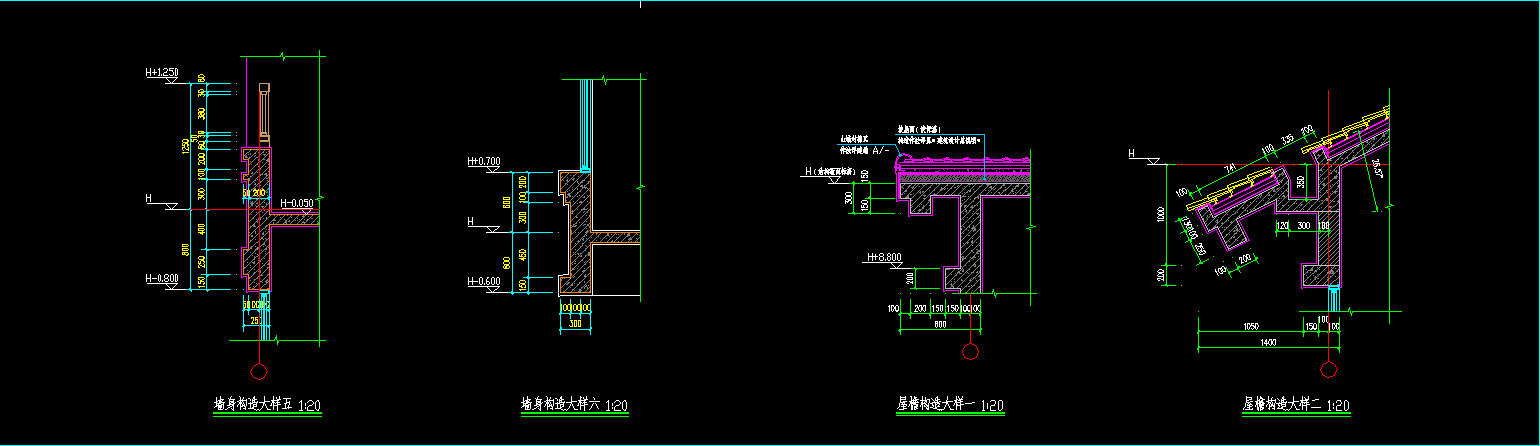Click the 1400 overall dimension text
The width and height of the screenshot is (1540, 446).
tap(1268, 343)
